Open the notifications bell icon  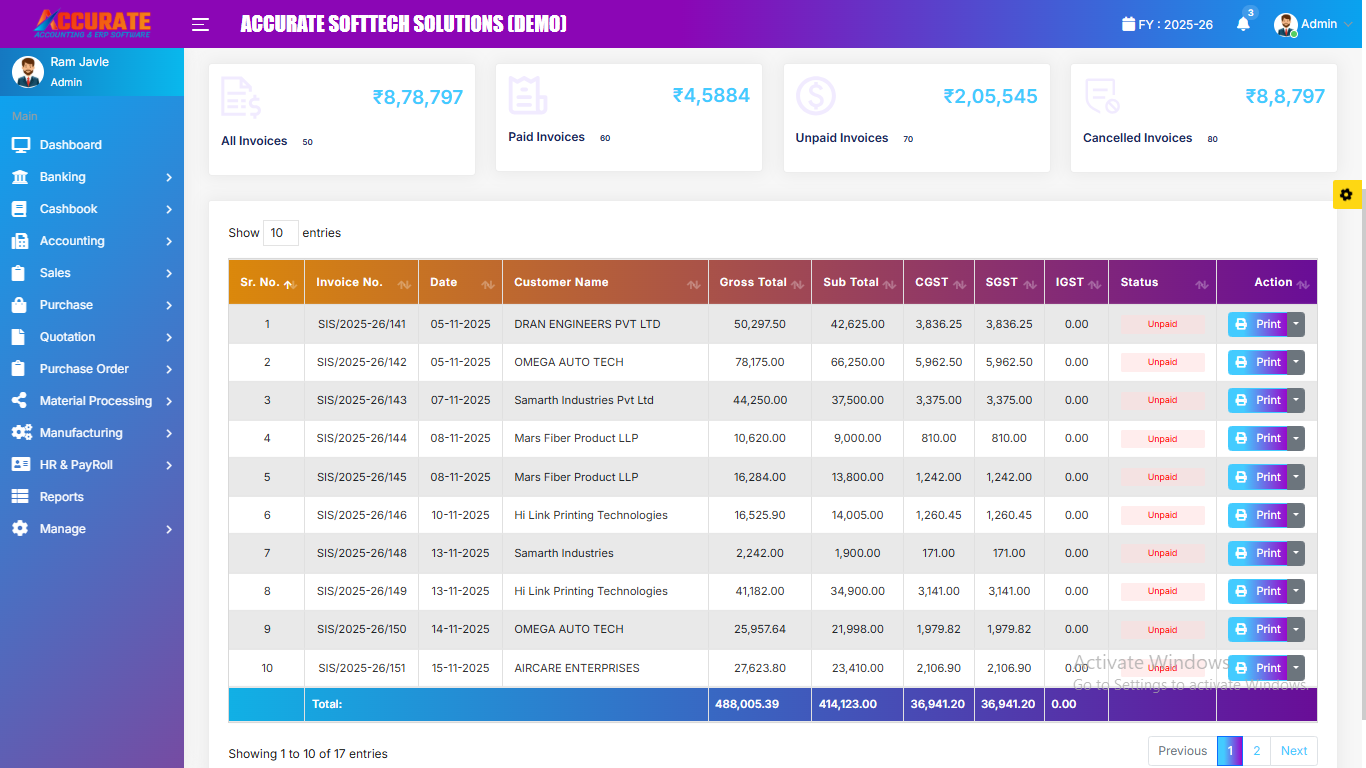pos(1243,24)
